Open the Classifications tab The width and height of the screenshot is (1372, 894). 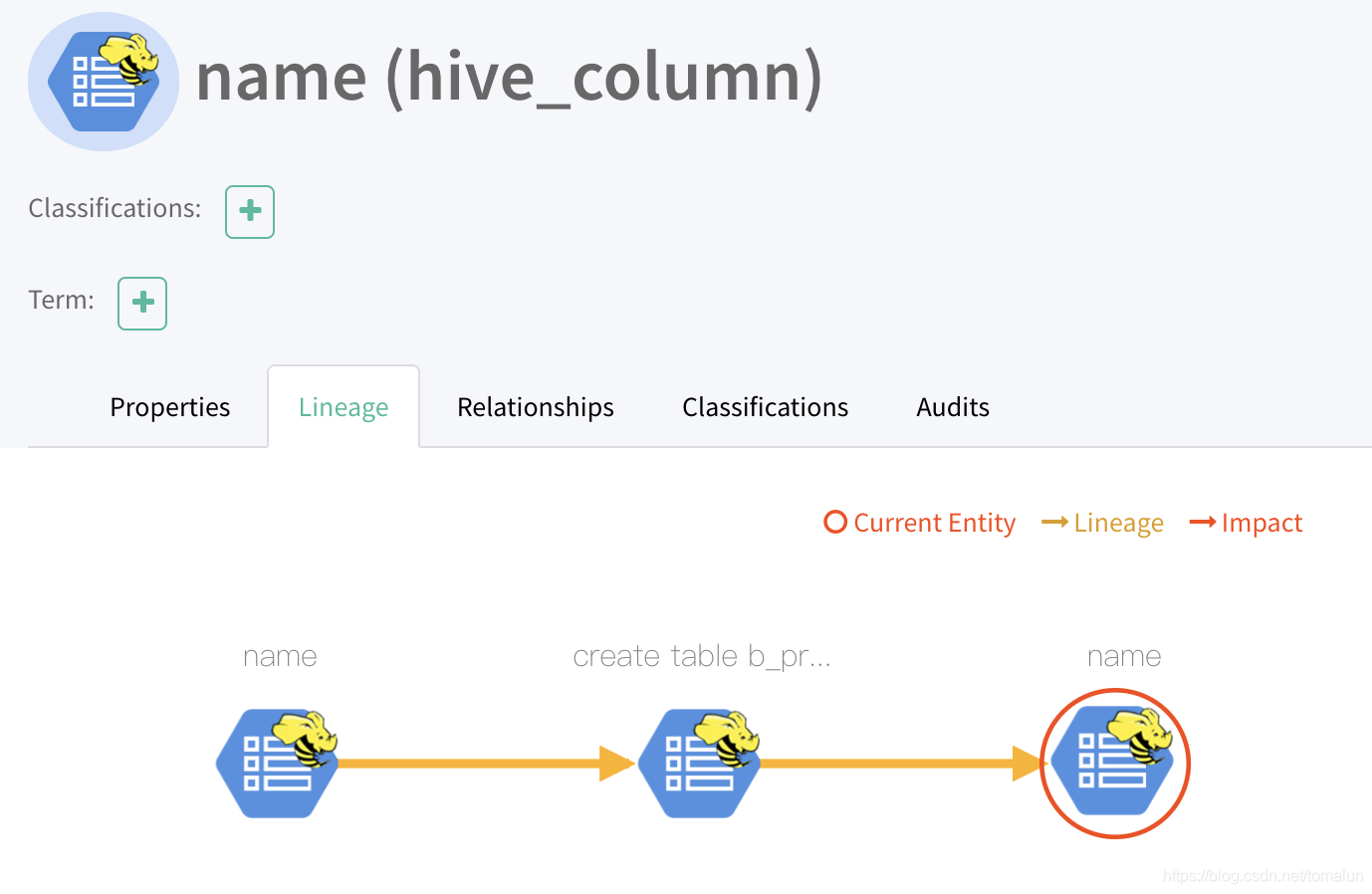pos(766,407)
